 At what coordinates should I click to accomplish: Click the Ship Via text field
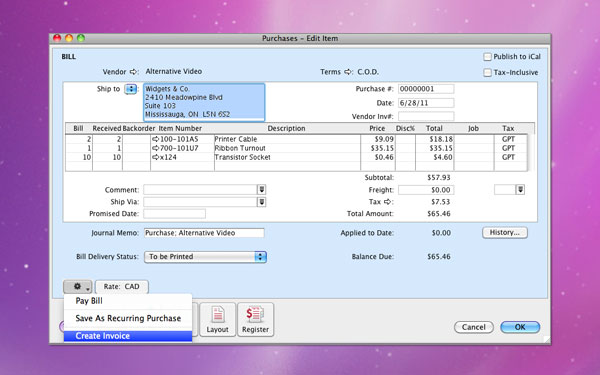201,202
